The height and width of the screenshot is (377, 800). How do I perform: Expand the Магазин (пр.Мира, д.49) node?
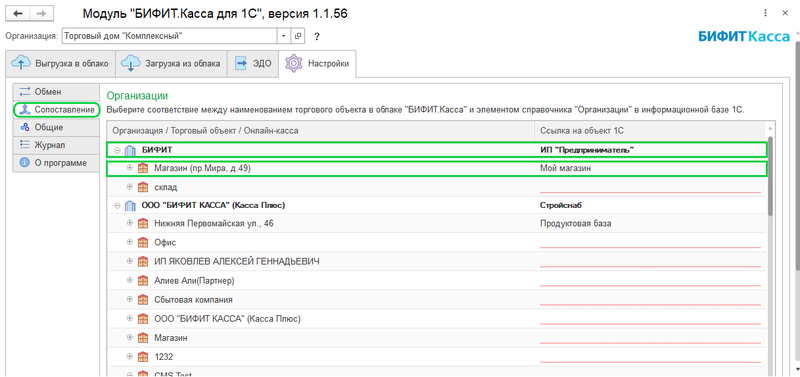pyautogui.click(x=130, y=168)
